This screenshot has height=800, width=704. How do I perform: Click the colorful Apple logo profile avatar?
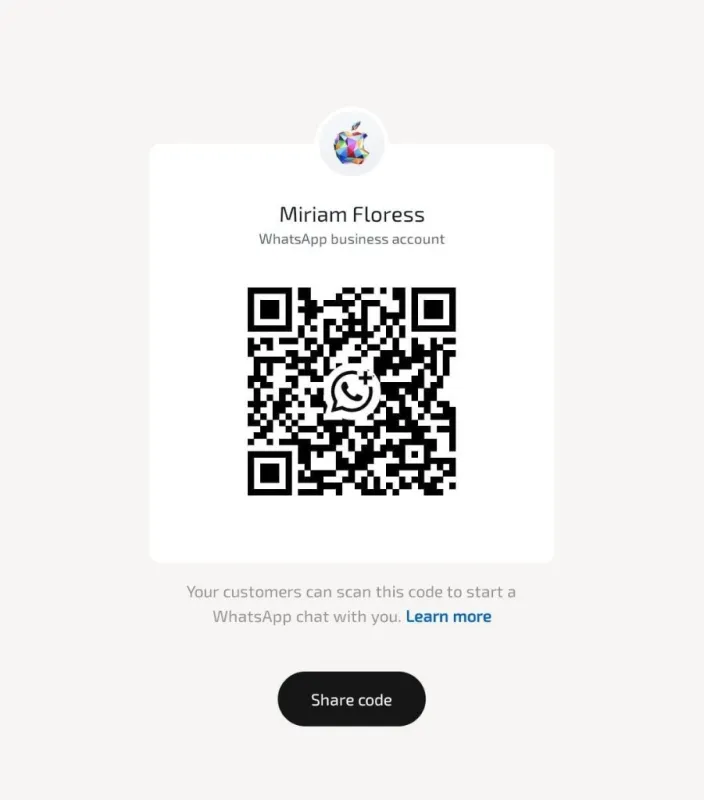tap(351, 144)
